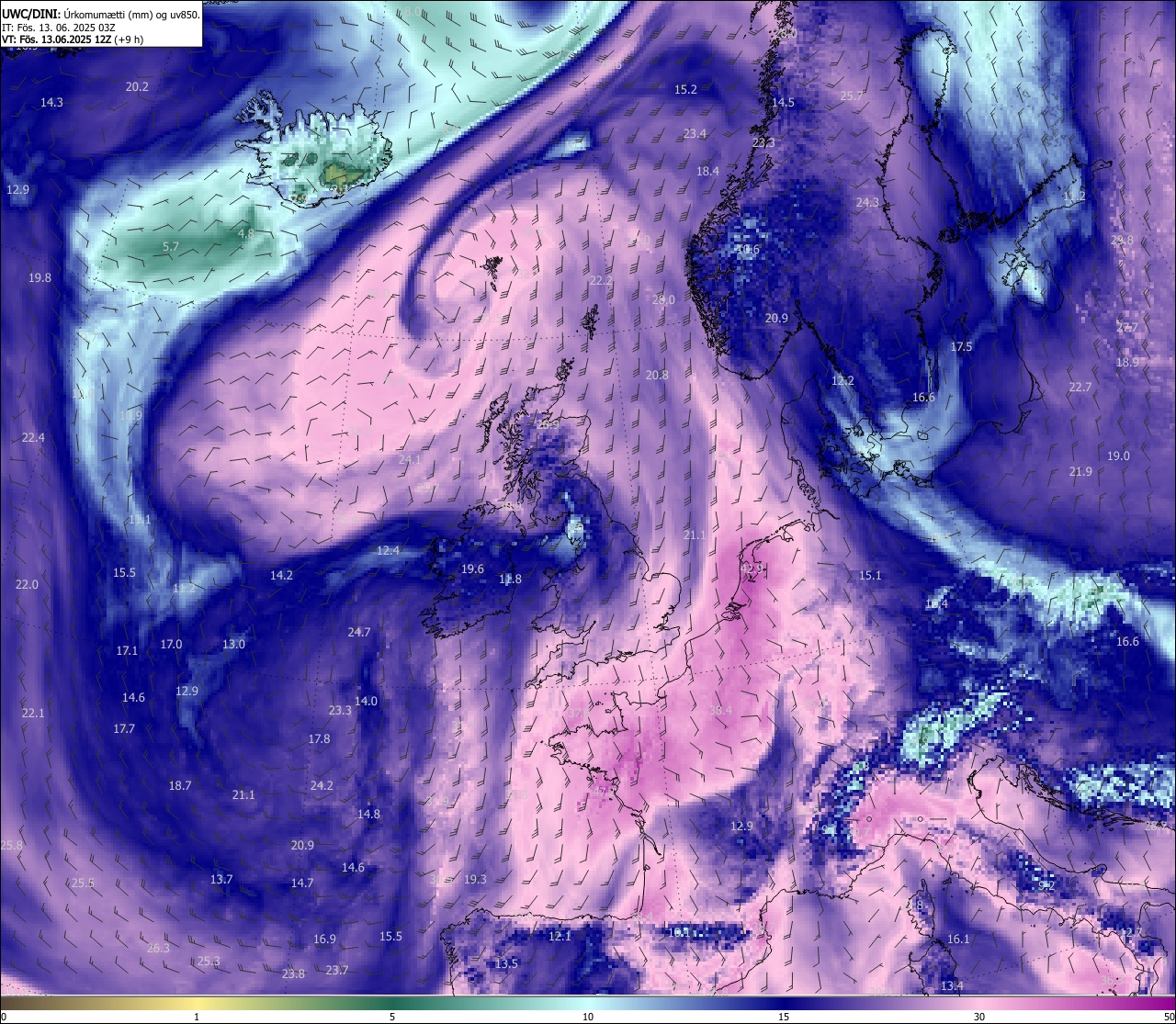Click the 14.8 value label

click(x=368, y=814)
